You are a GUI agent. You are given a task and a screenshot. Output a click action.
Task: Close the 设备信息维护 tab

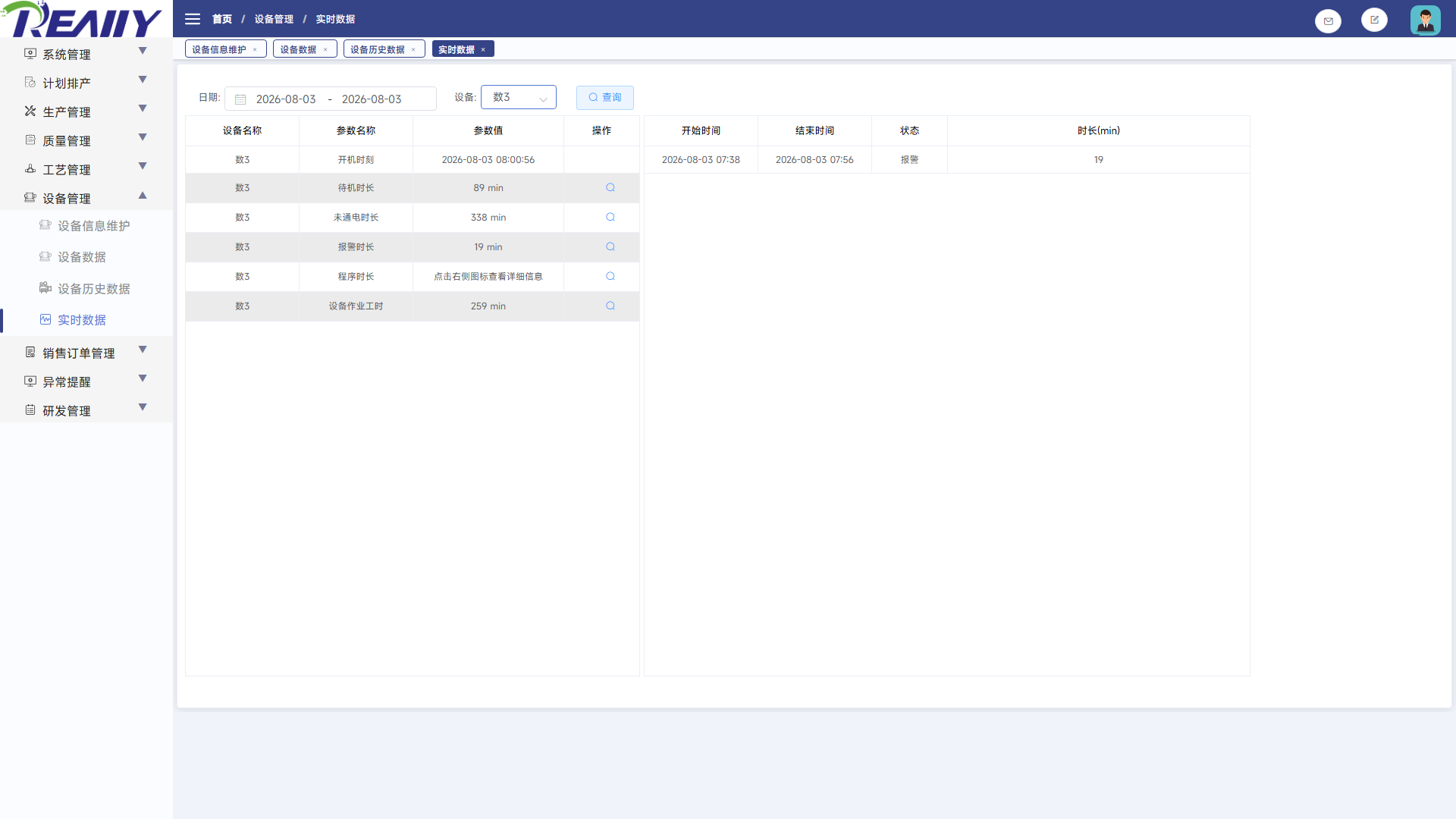click(255, 49)
